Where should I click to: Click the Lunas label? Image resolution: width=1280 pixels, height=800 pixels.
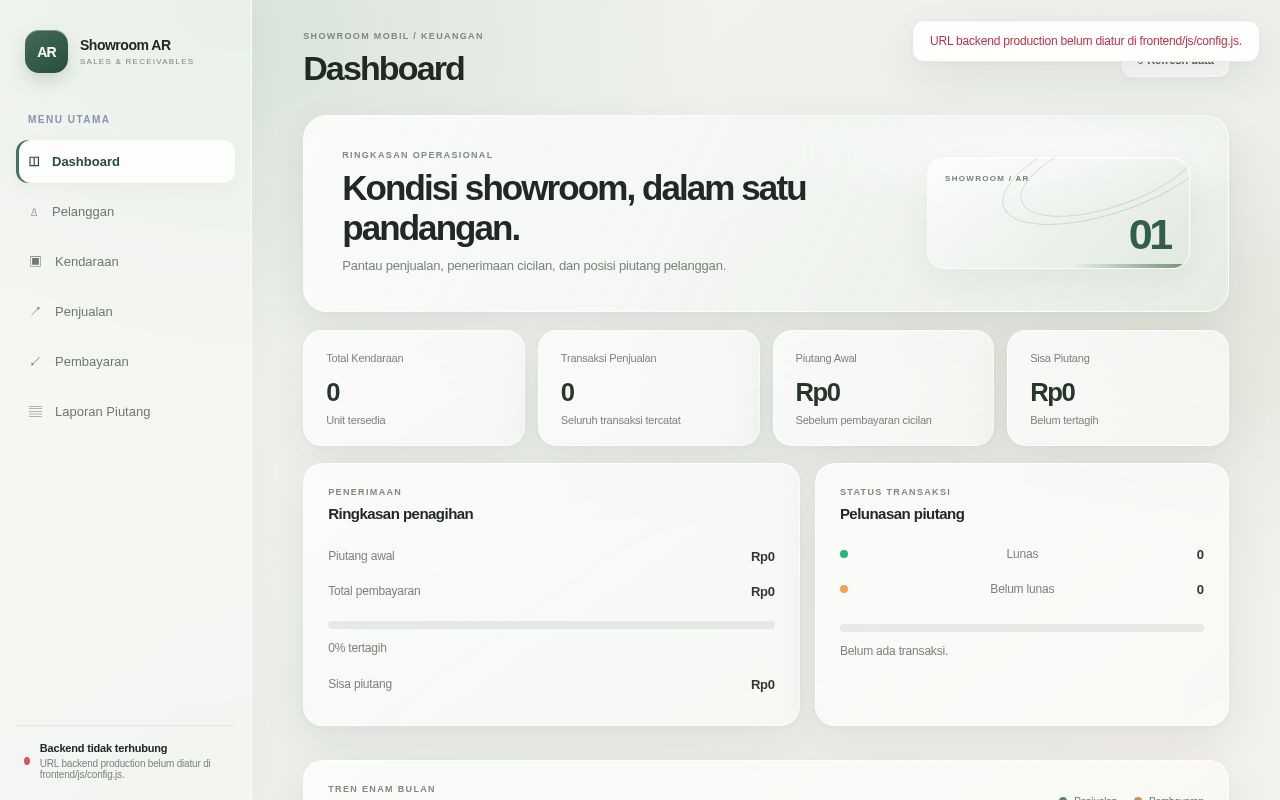(x=1022, y=554)
